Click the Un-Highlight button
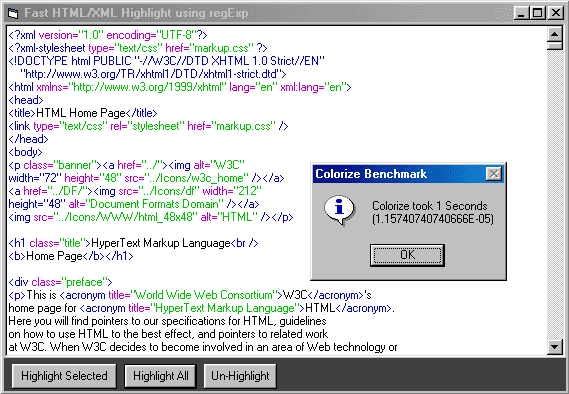Viewport: 569px width, 394px height. tap(240, 376)
